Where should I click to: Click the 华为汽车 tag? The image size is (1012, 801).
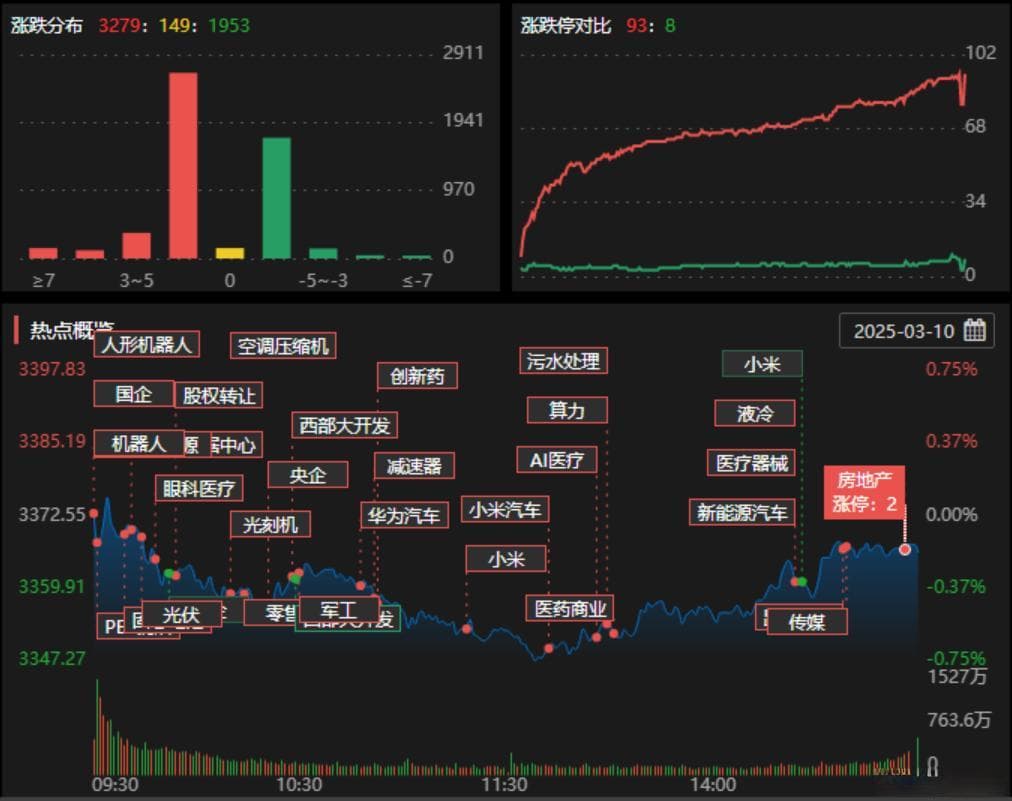pos(404,515)
